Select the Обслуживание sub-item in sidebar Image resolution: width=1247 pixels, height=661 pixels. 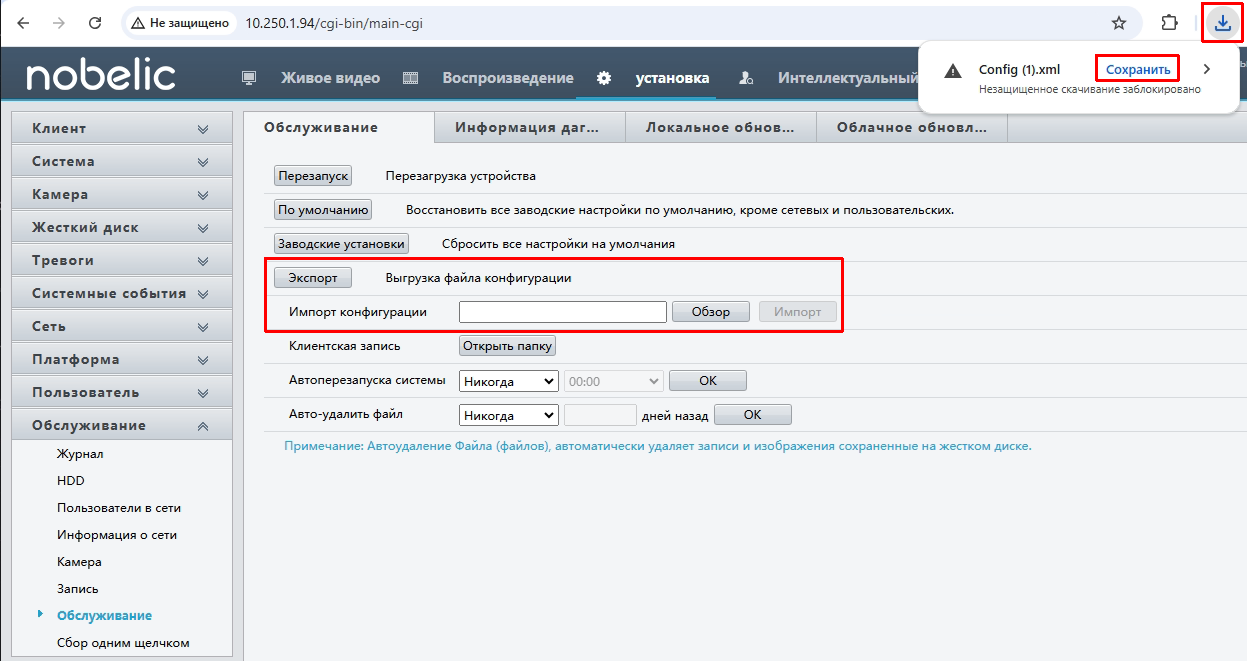coord(105,616)
